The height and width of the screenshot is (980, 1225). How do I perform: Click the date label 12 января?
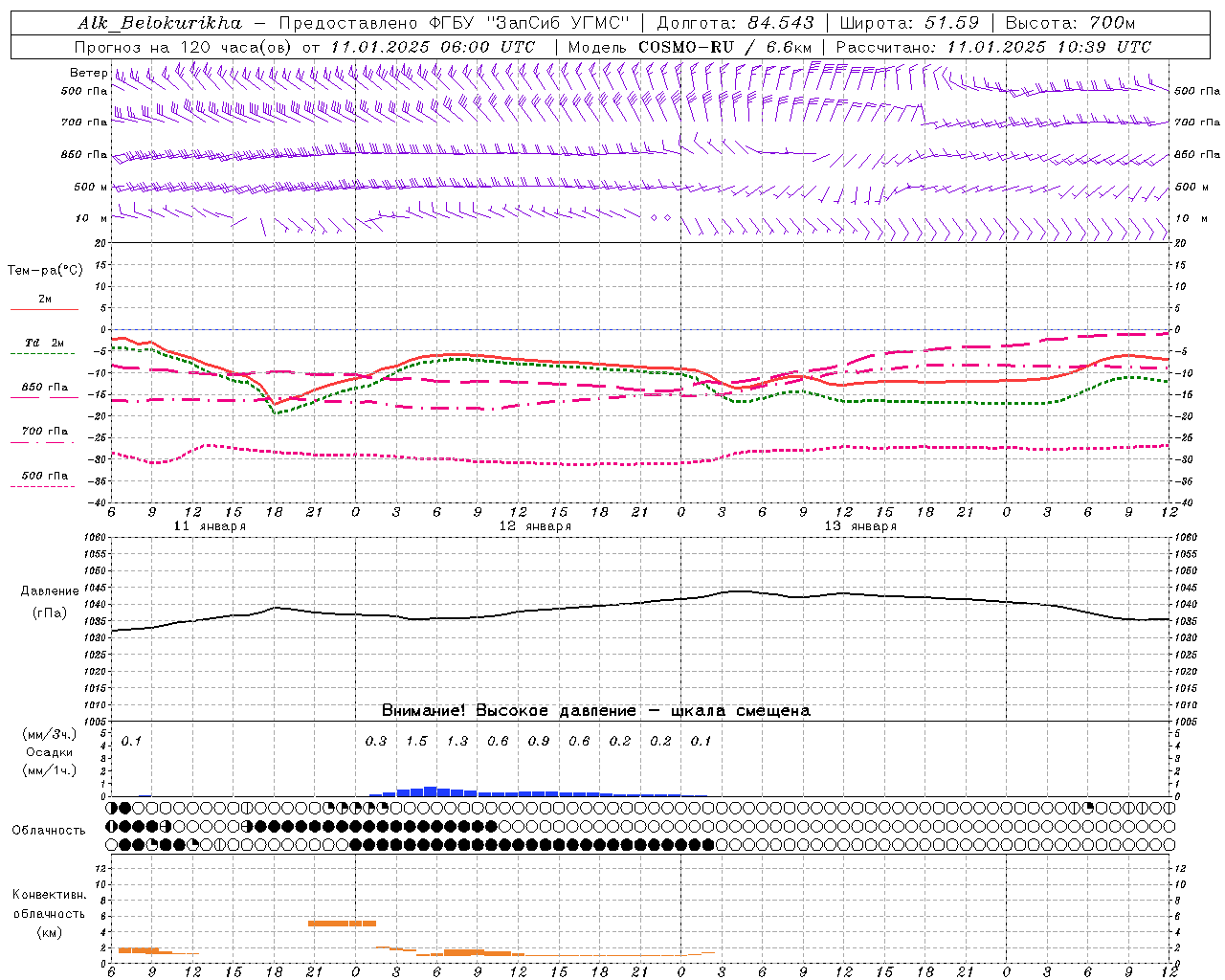(535, 526)
